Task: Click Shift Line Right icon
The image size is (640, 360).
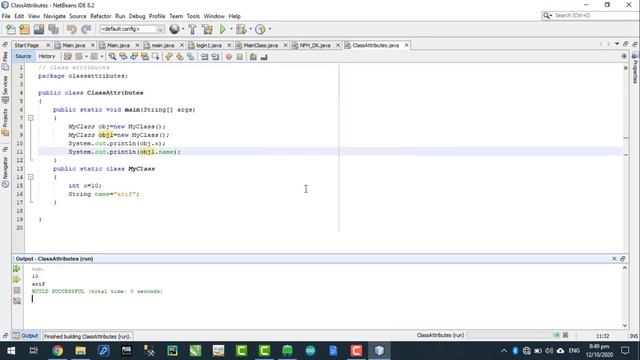Action: click(x=215, y=57)
